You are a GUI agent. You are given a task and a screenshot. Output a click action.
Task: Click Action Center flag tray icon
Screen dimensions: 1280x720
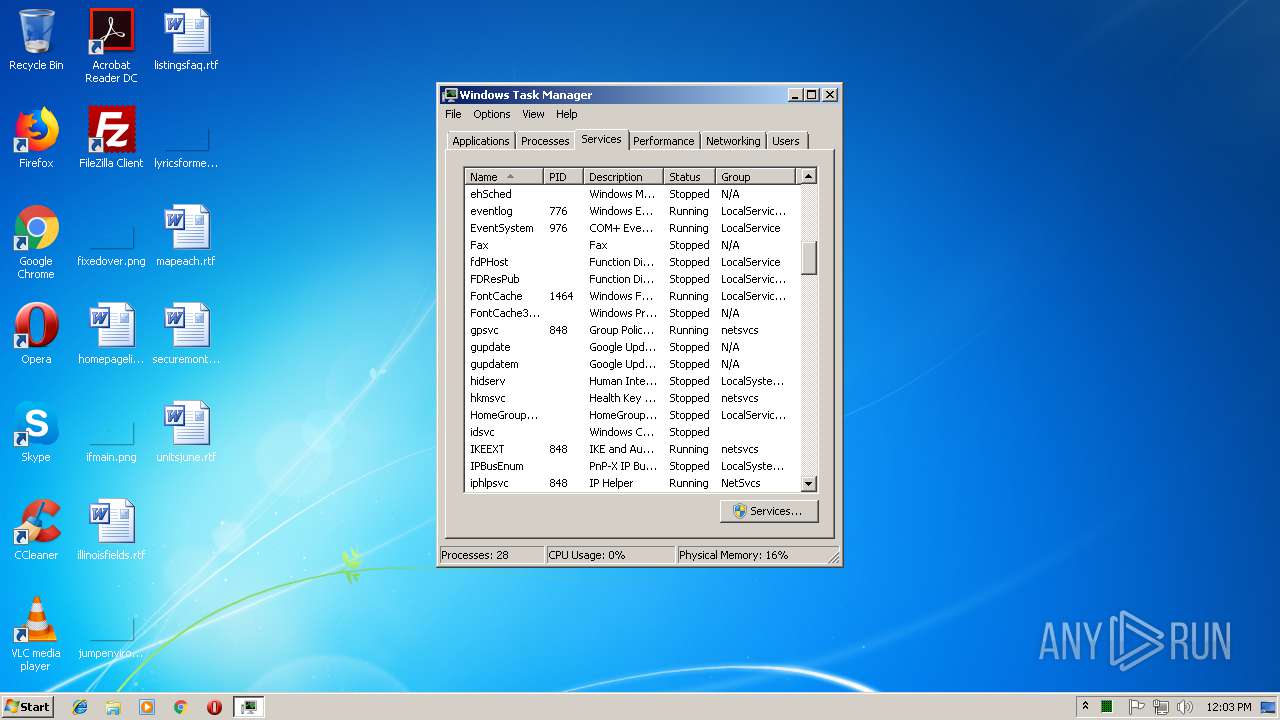coord(1137,707)
